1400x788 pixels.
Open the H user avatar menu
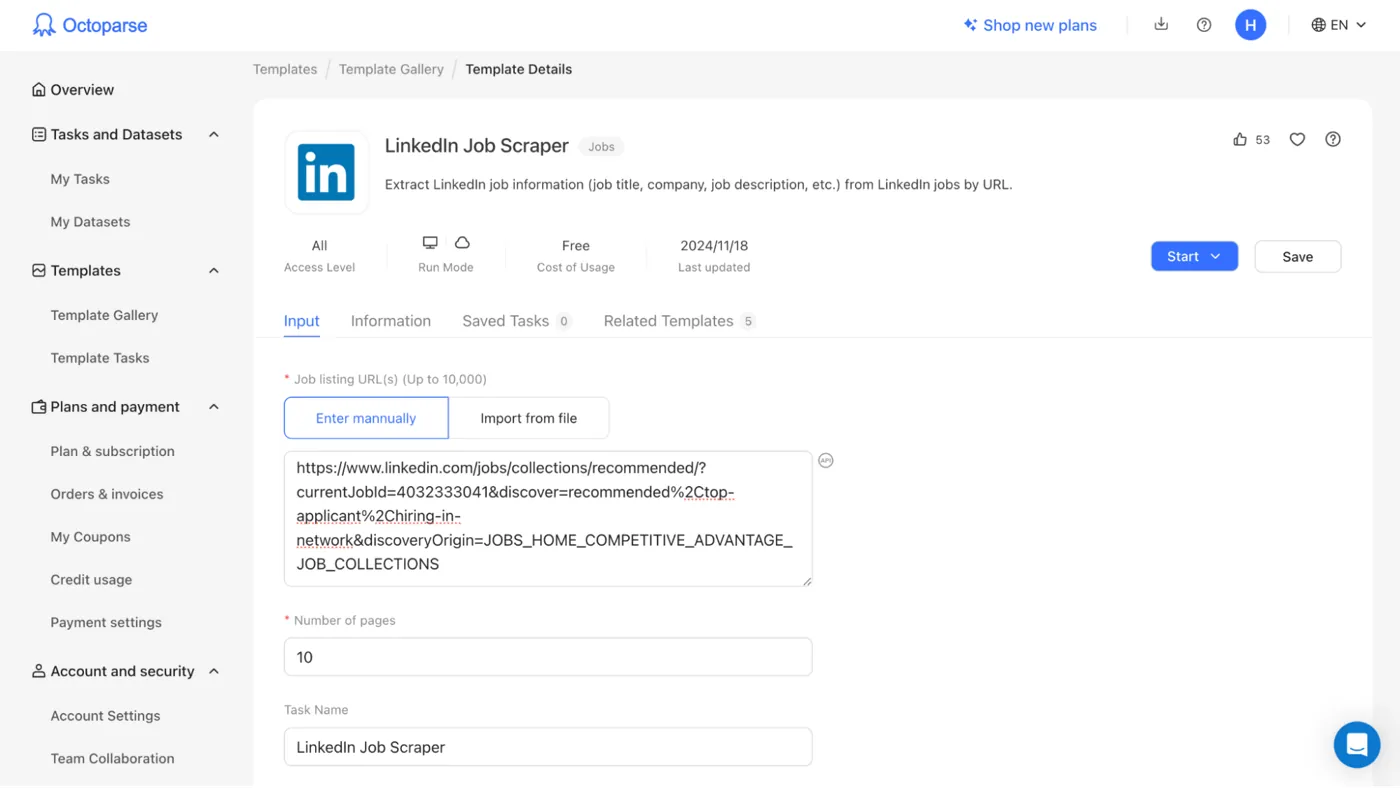[1250, 25]
